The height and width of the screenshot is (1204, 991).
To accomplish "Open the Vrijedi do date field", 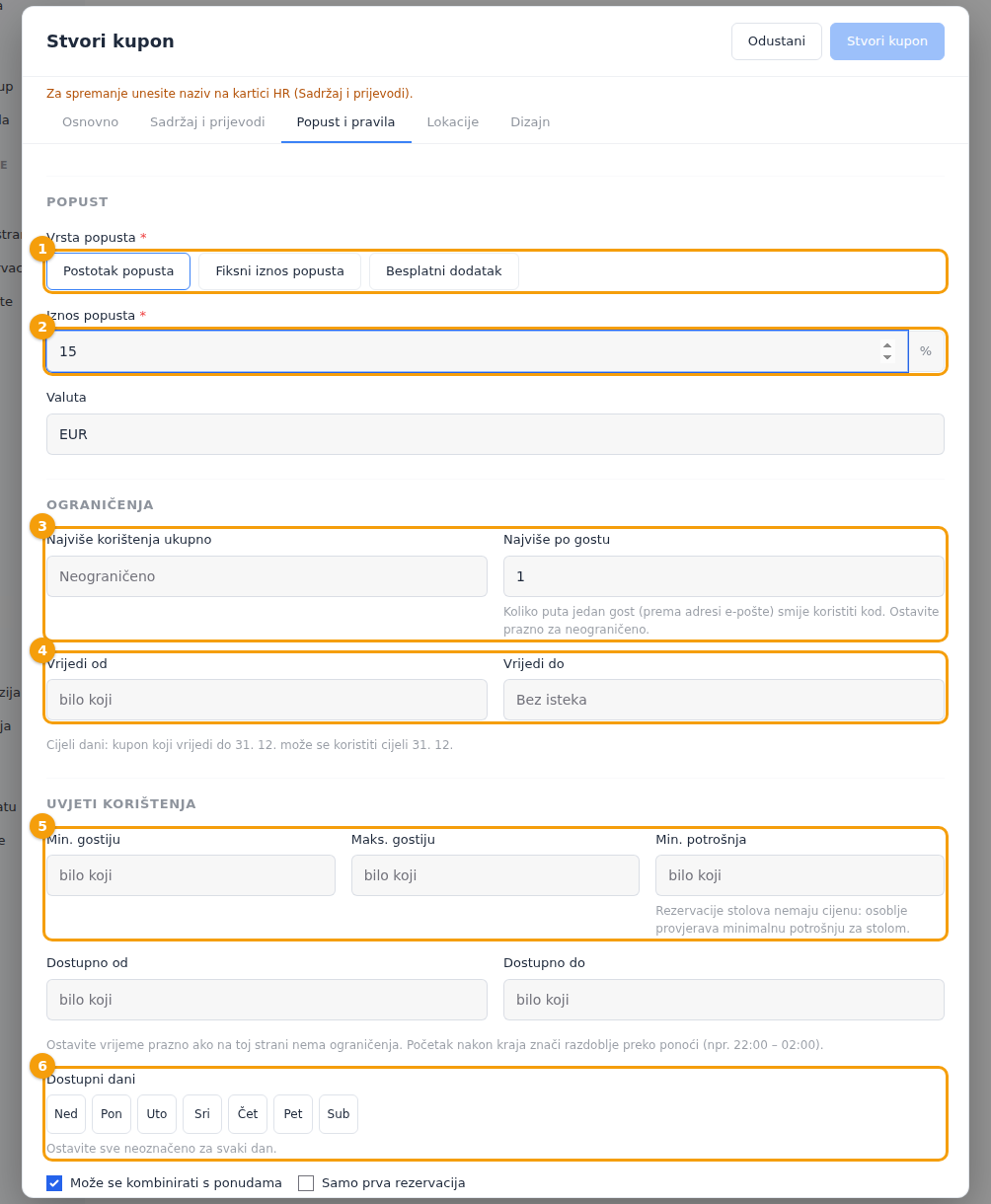I will click(724, 700).
